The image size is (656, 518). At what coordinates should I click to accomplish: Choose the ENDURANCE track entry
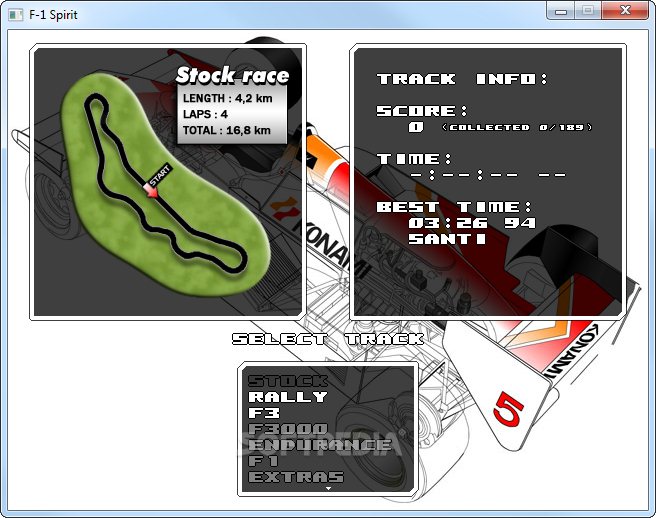[320, 445]
